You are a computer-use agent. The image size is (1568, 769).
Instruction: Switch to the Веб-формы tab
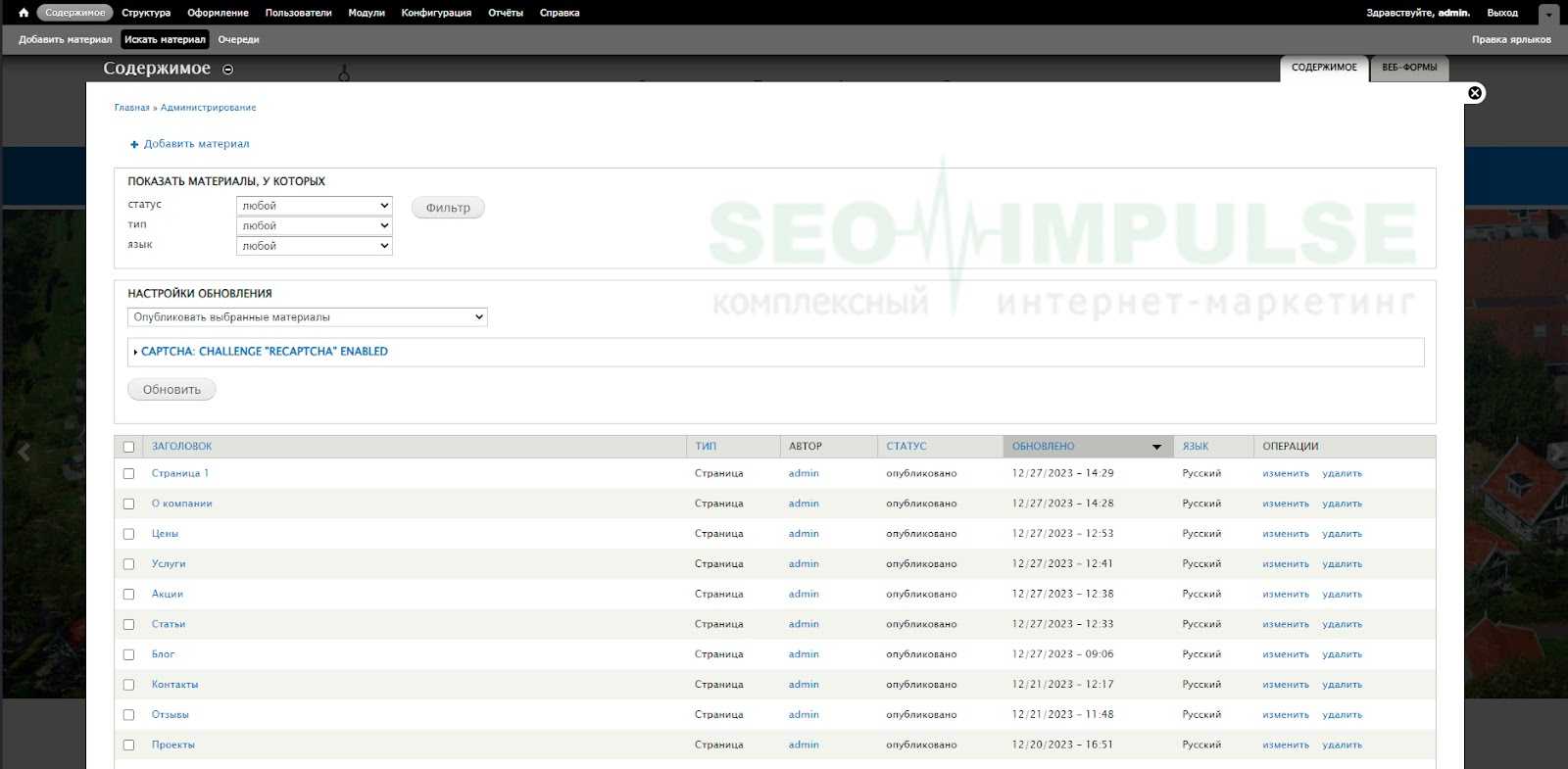pos(1409,68)
